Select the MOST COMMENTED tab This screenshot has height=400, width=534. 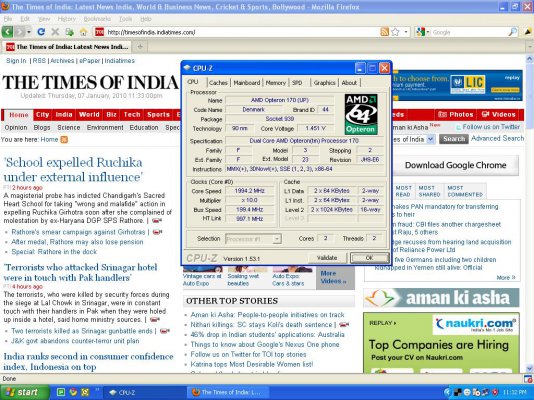click(465, 191)
